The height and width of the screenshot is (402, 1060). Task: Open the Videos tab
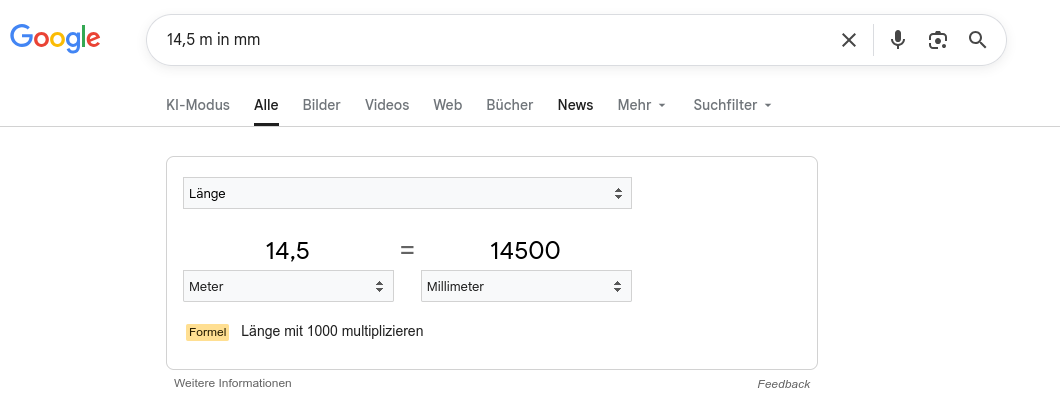tap(387, 105)
